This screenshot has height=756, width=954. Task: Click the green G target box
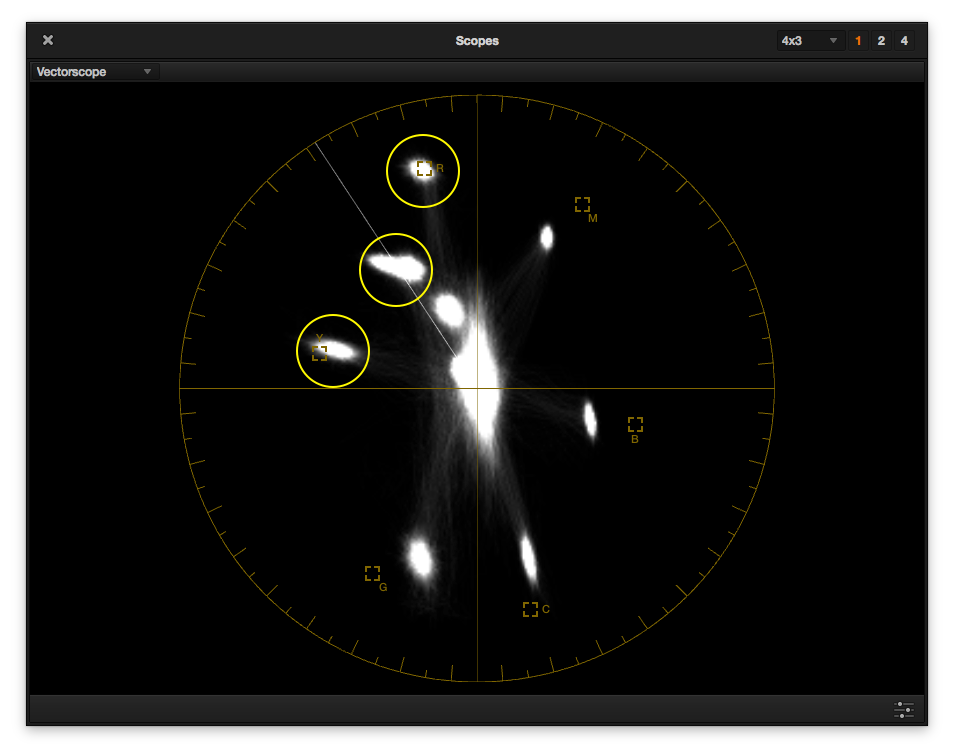372,573
